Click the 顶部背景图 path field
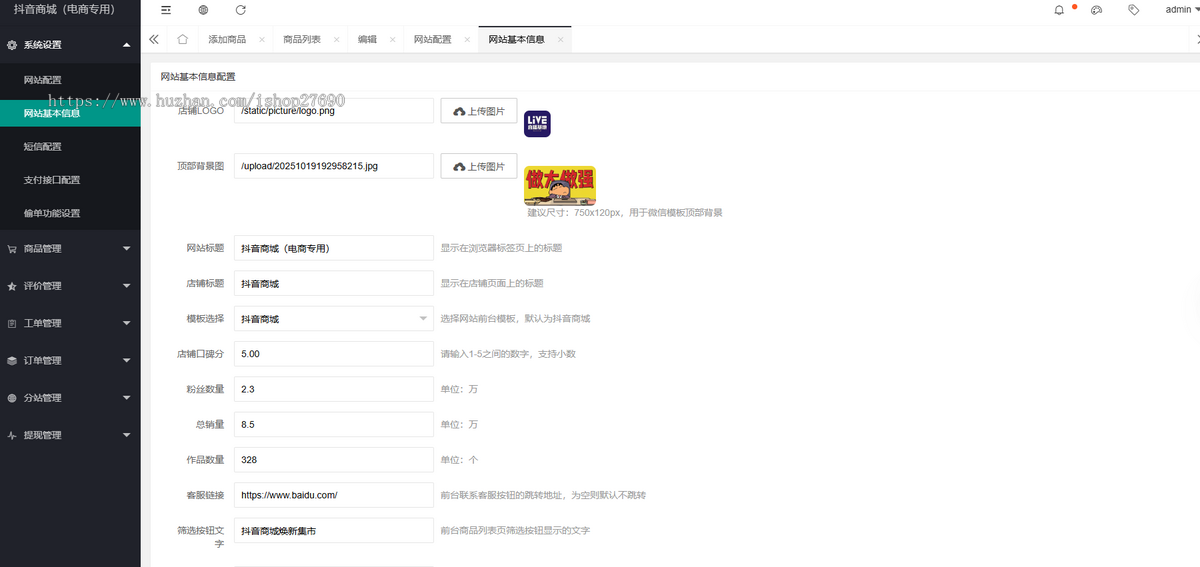The height and width of the screenshot is (567, 1200). tap(334, 166)
